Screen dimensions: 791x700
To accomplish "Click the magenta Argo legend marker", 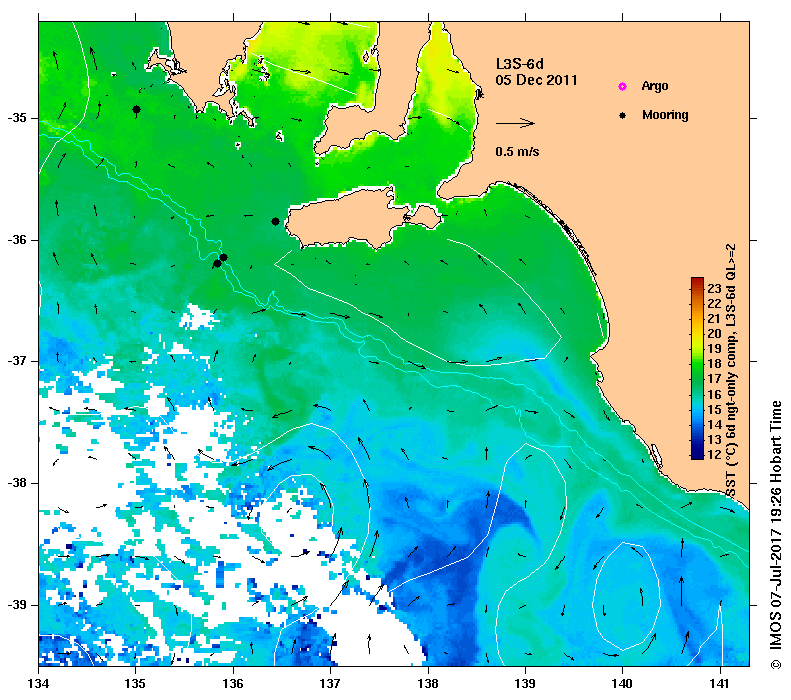I will tap(623, 86).
